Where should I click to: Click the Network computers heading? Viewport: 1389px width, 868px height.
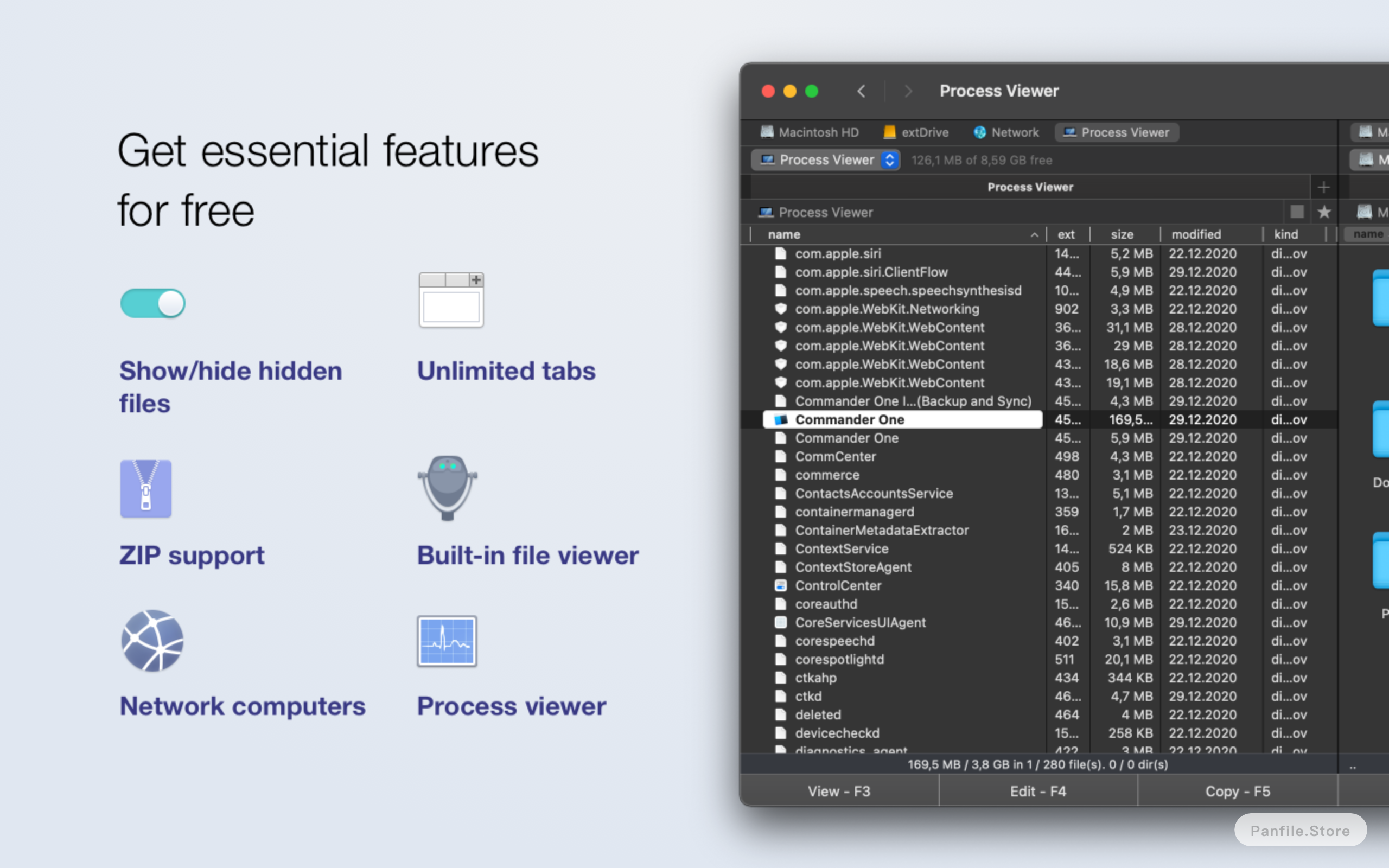click(x=242, y=706)
